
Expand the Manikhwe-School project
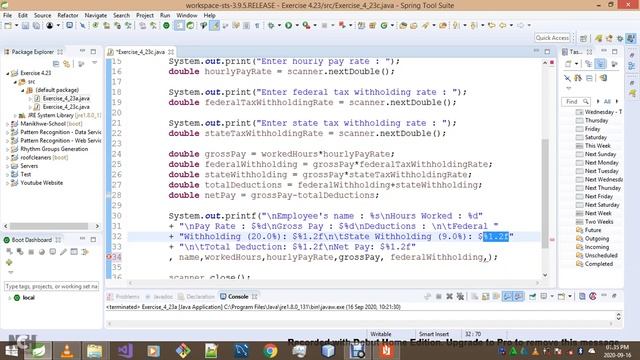[x=8, y=124]
